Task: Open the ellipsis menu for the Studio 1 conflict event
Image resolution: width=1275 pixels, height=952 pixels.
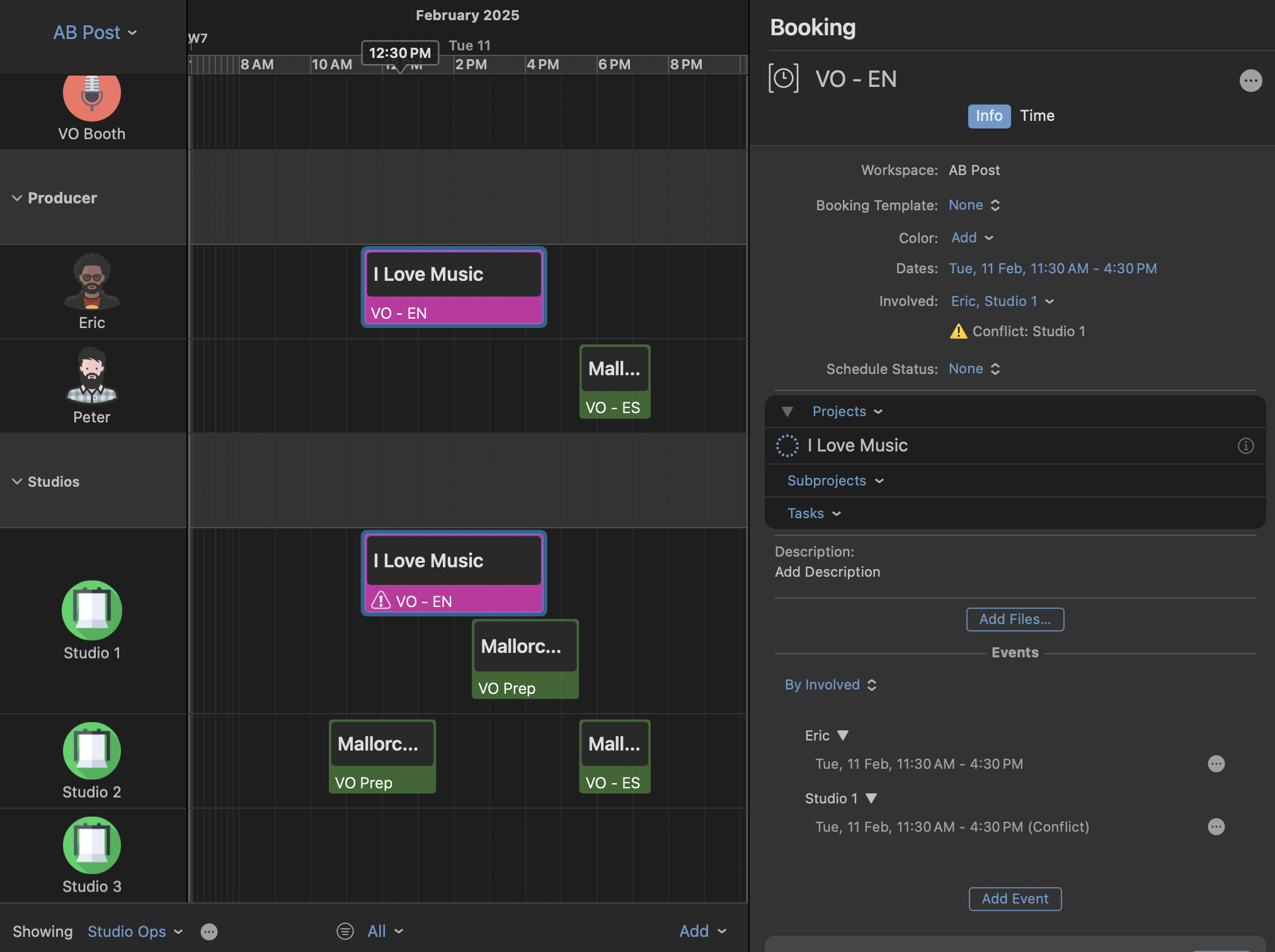Action: (x=1216, y=827)
